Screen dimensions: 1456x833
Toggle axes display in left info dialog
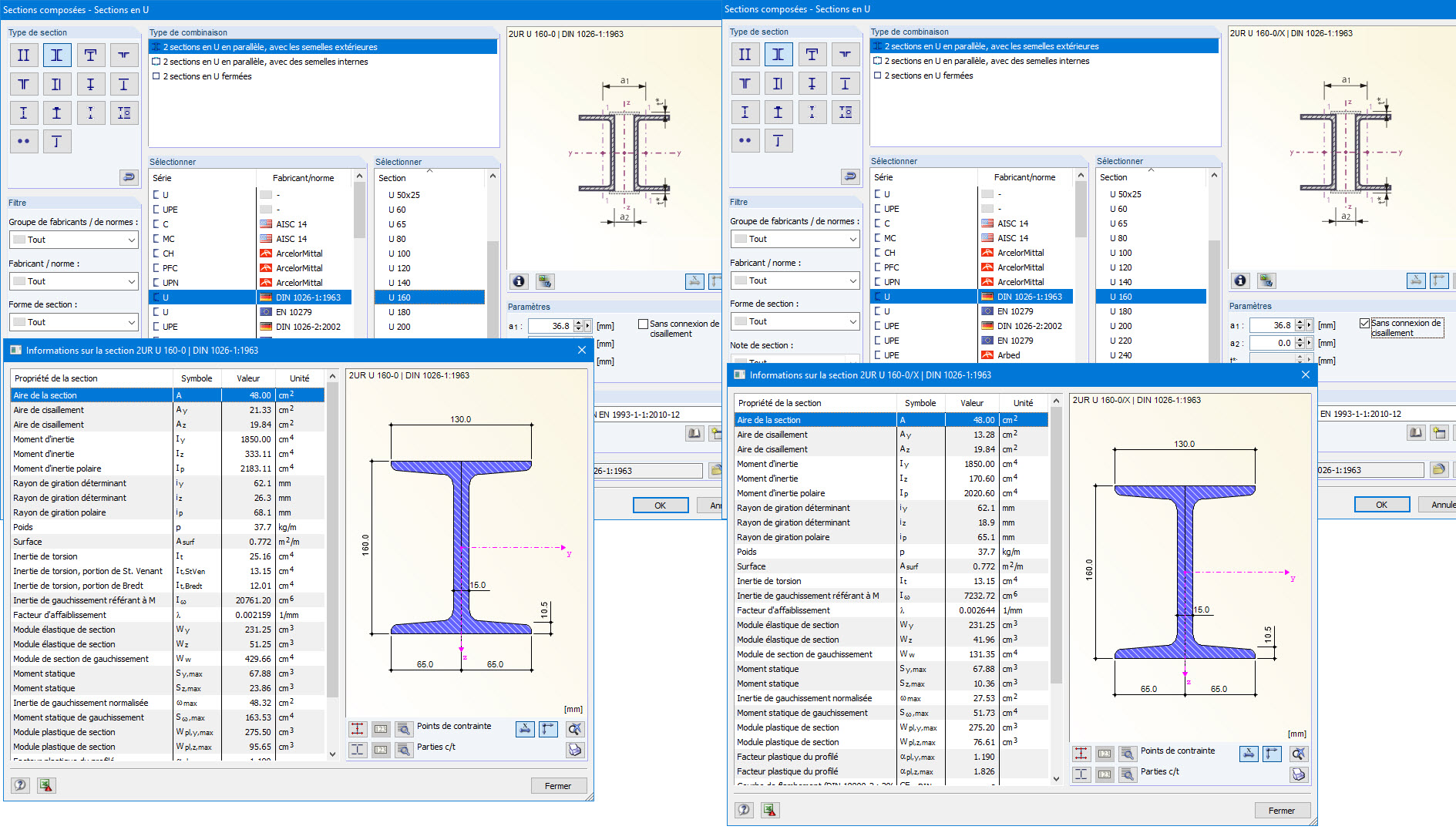(548, 729)
